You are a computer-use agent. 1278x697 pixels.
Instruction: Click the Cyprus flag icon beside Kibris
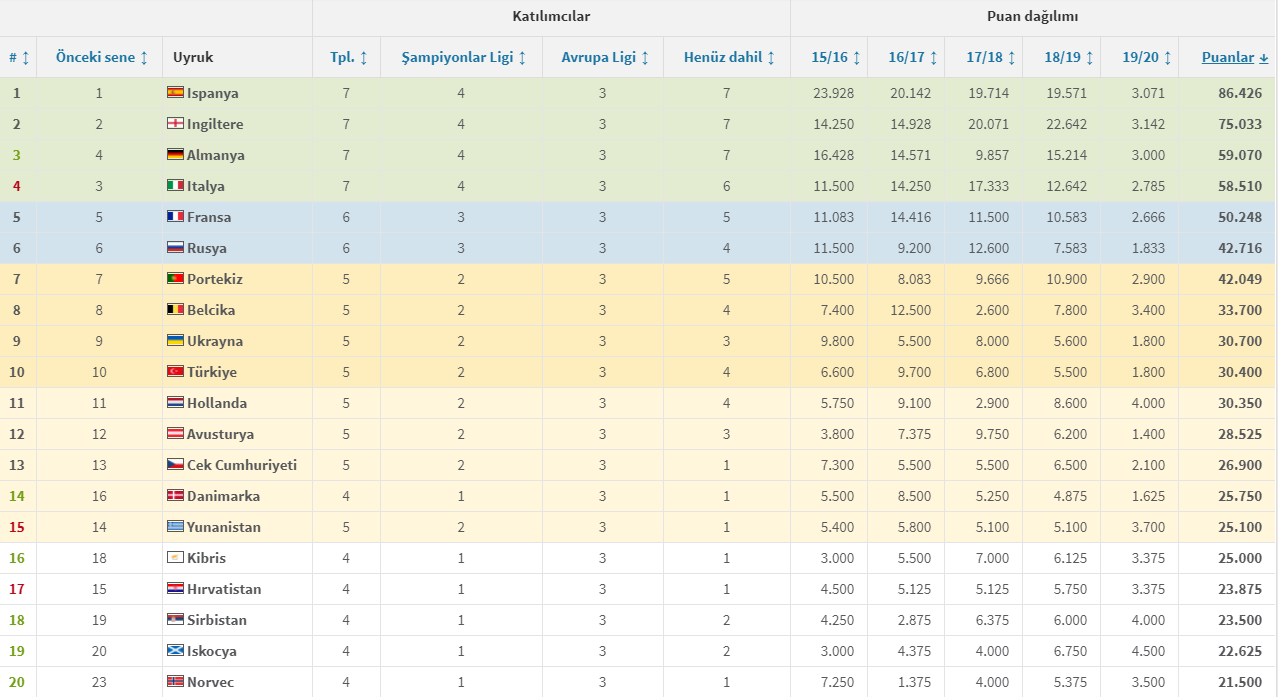point(174,558)
